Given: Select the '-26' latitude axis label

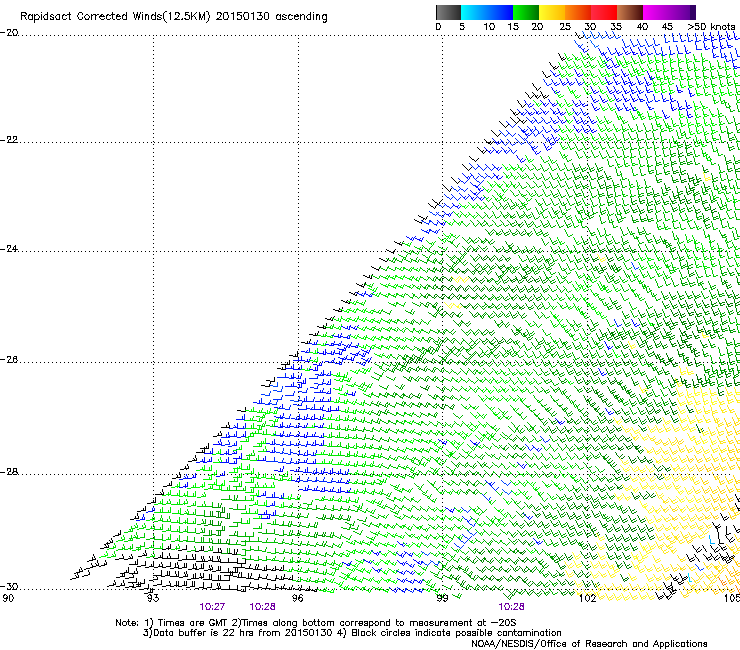Looking at the screenshot, I should 9,360.
